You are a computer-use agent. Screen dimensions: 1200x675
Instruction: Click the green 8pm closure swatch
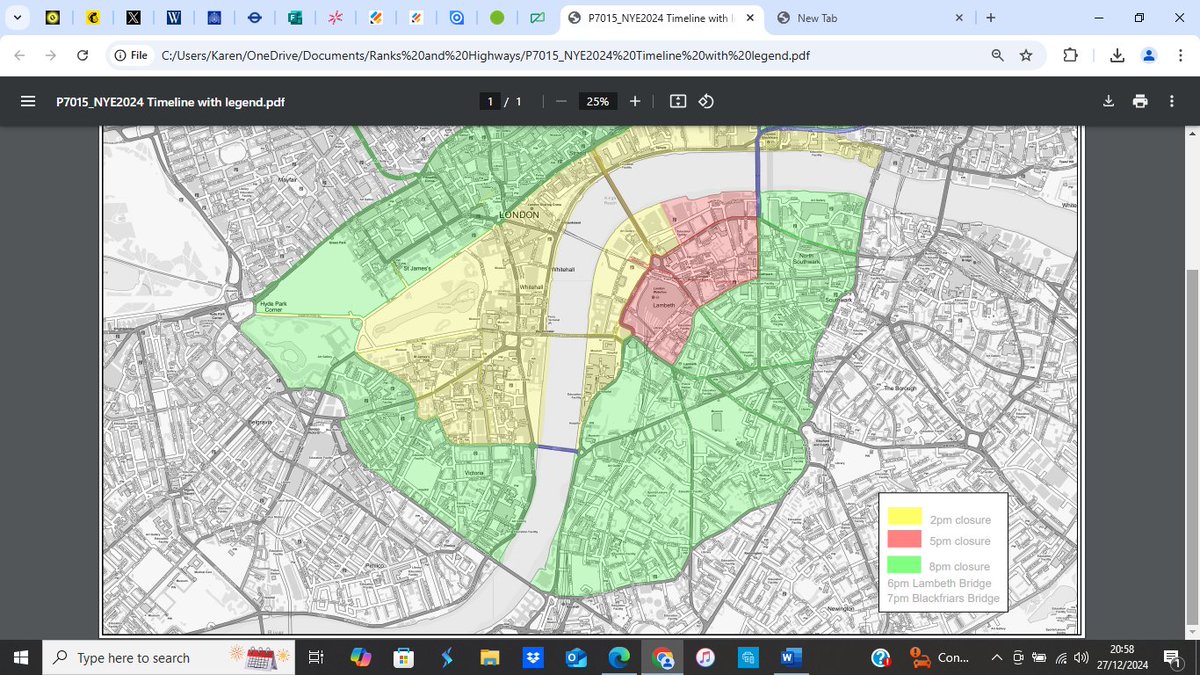pyautogui.click(x=905, y=563)
